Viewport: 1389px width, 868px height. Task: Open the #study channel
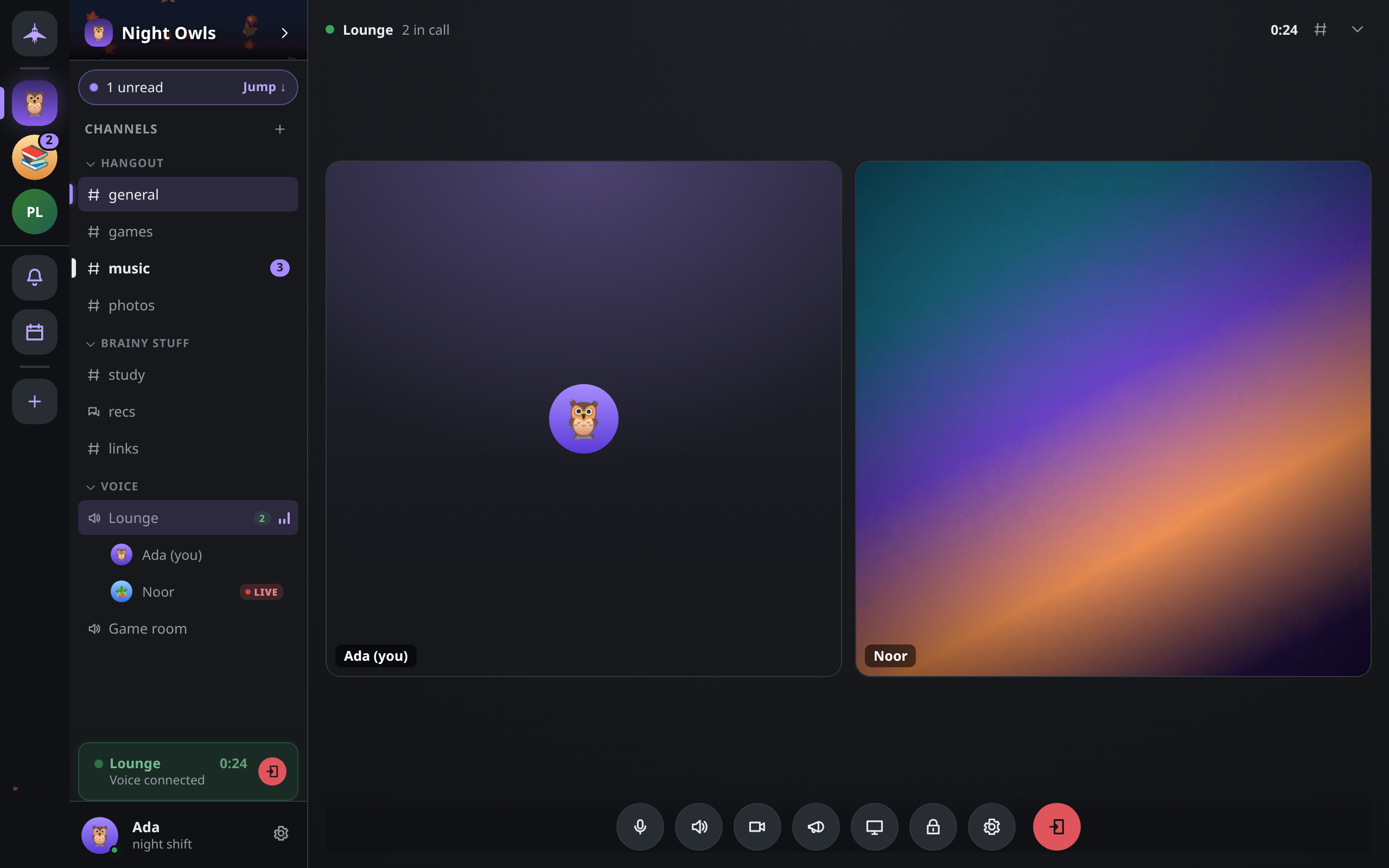188,375
